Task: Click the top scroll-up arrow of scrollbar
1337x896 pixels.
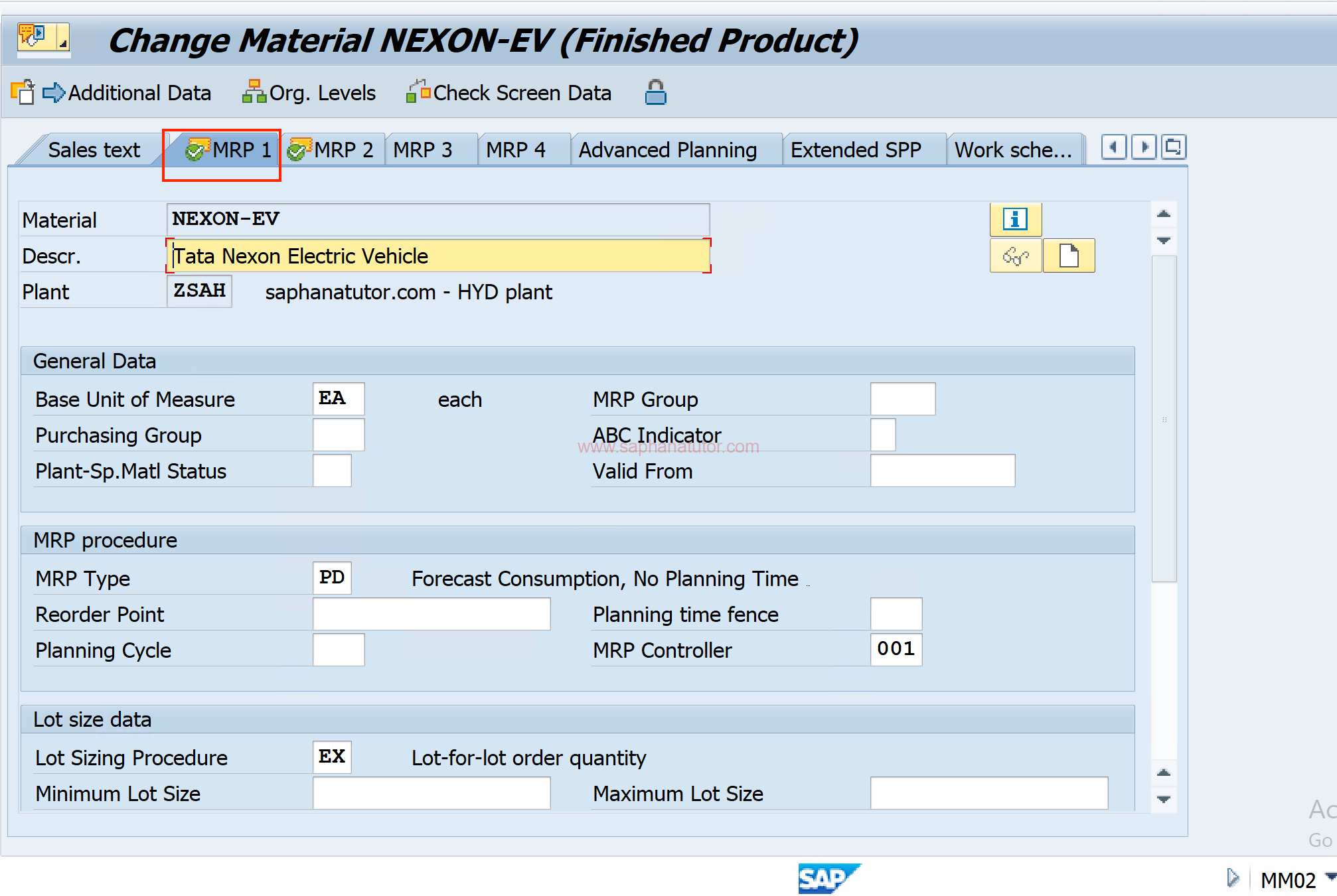Action: pyautogui.click(x=1164, y=214)
